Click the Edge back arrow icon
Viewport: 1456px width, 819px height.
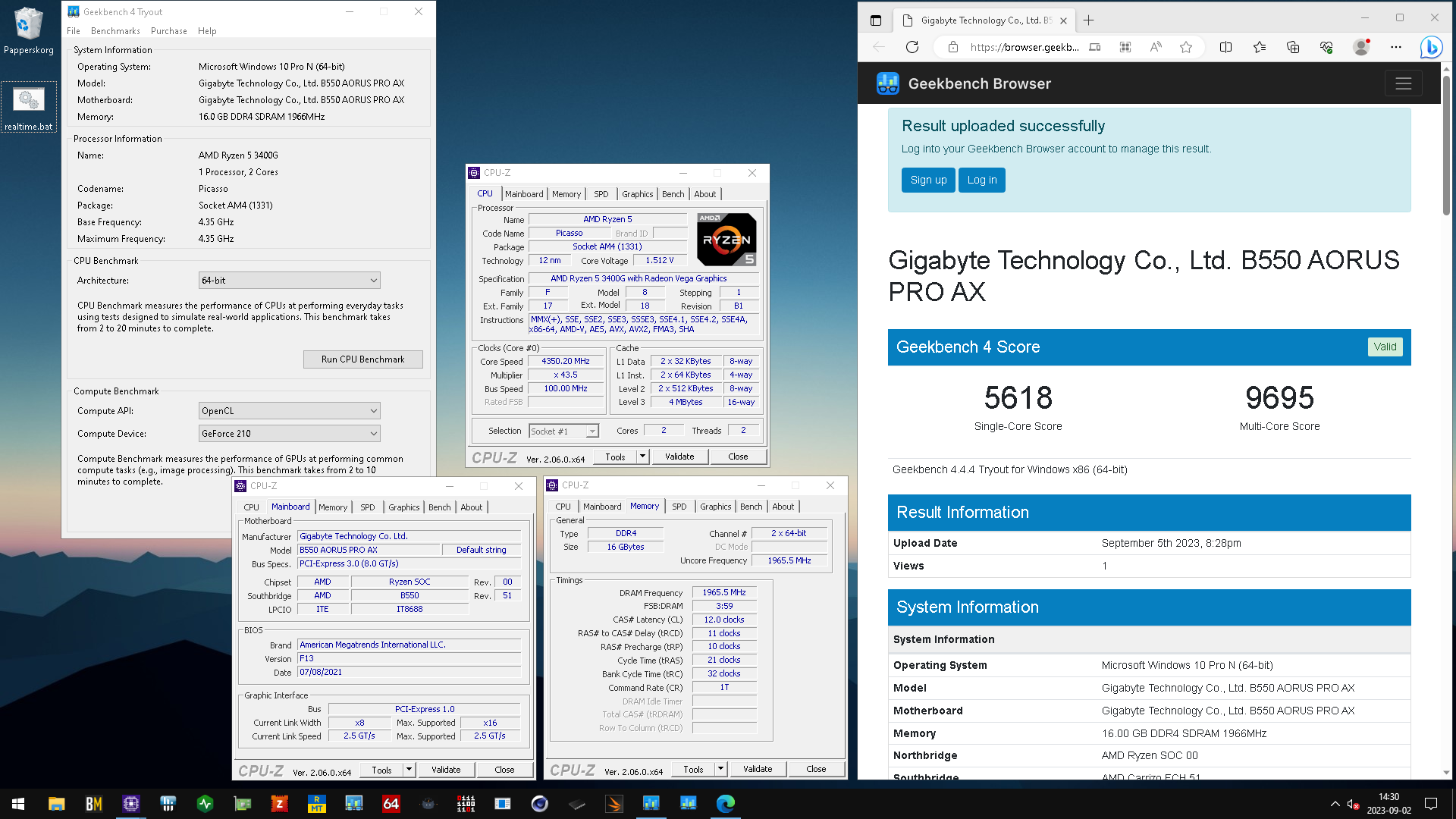[879, 47]
